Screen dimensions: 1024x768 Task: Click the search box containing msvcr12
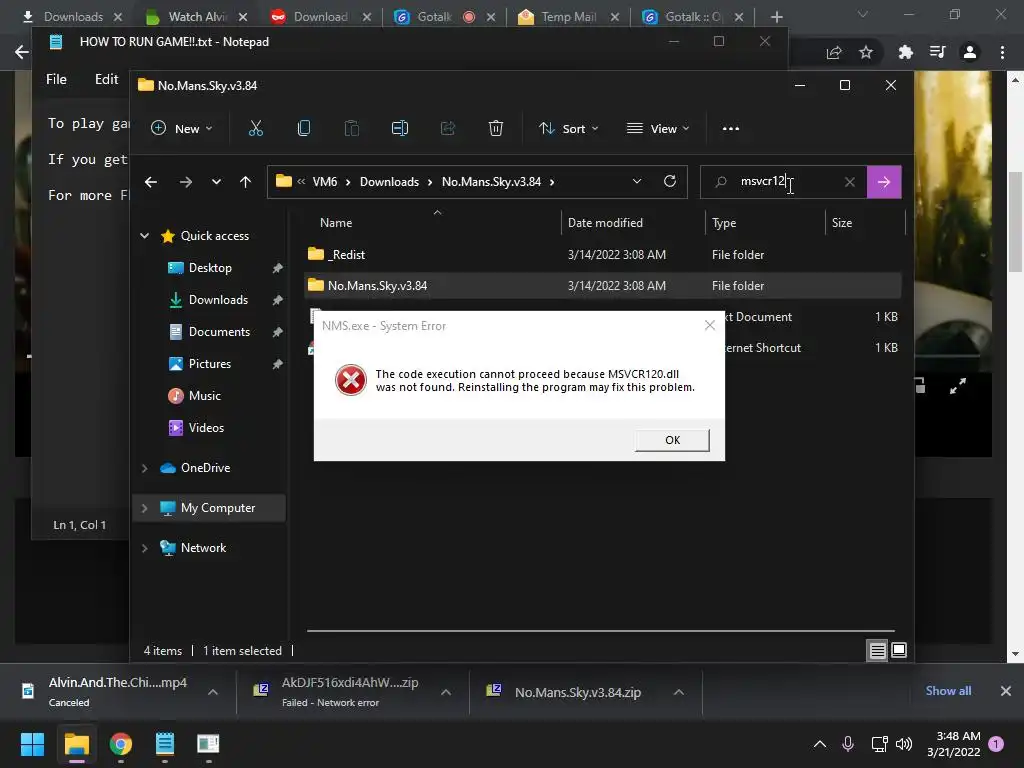point(782,182)
